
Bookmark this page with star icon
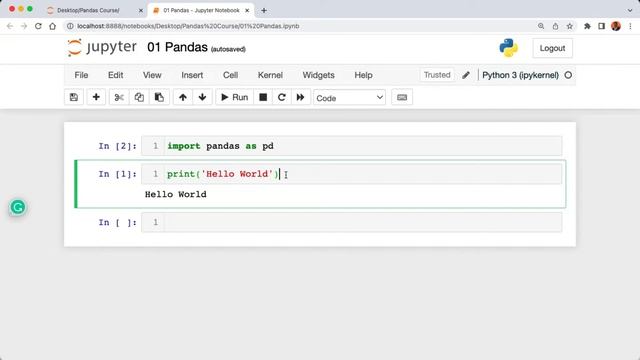[x=570, y=26]
